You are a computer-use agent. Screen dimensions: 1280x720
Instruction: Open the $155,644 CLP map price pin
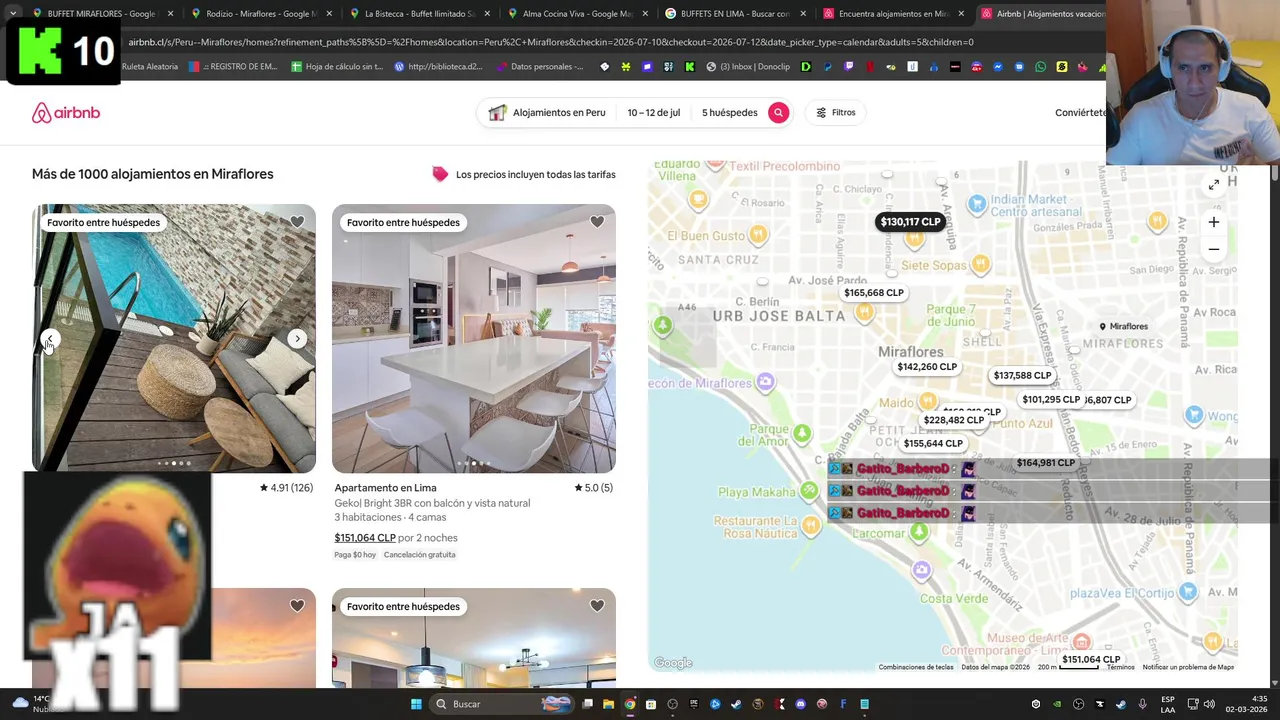click(933, 444)
